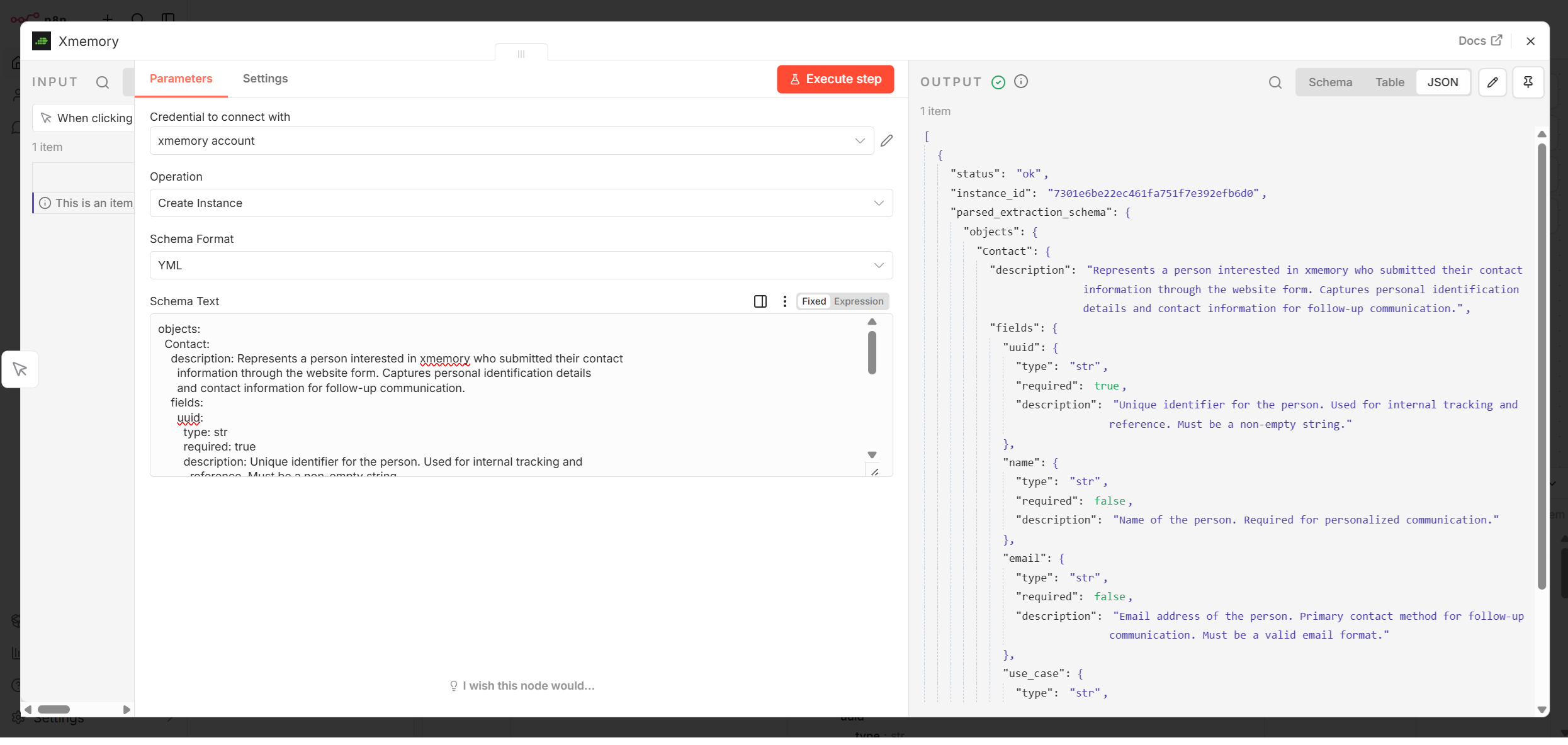This screenshot has height=745, width=1568.
Task: Click the green success checkmark beside OUTPUT
Action: pyautogui.click(x=998, y=82)
